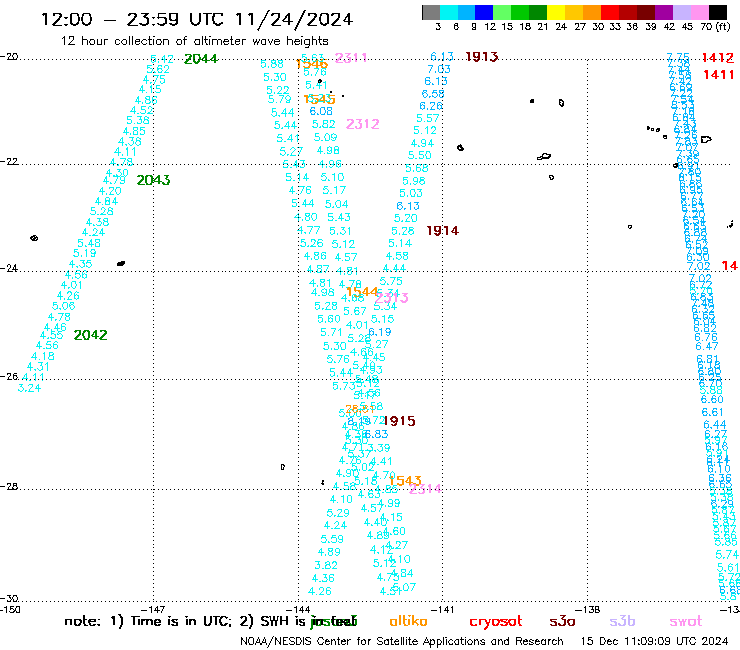This screenshot has height=650, width=740.
Task: Click the red time label '1412'
Action: (x=718, y=58)
